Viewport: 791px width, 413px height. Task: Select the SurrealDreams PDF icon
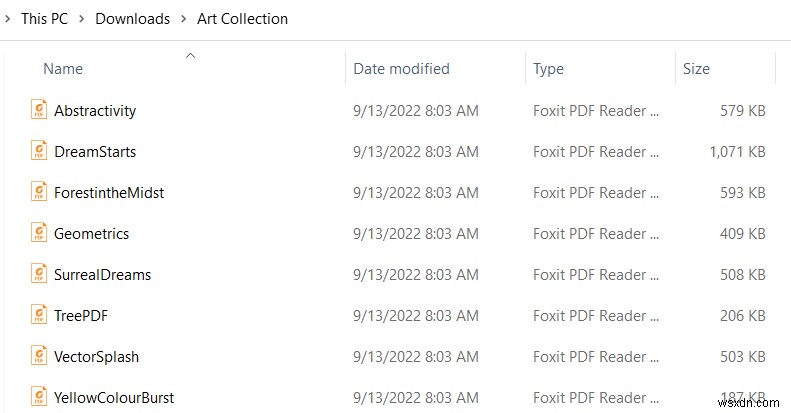coord(39,274)
